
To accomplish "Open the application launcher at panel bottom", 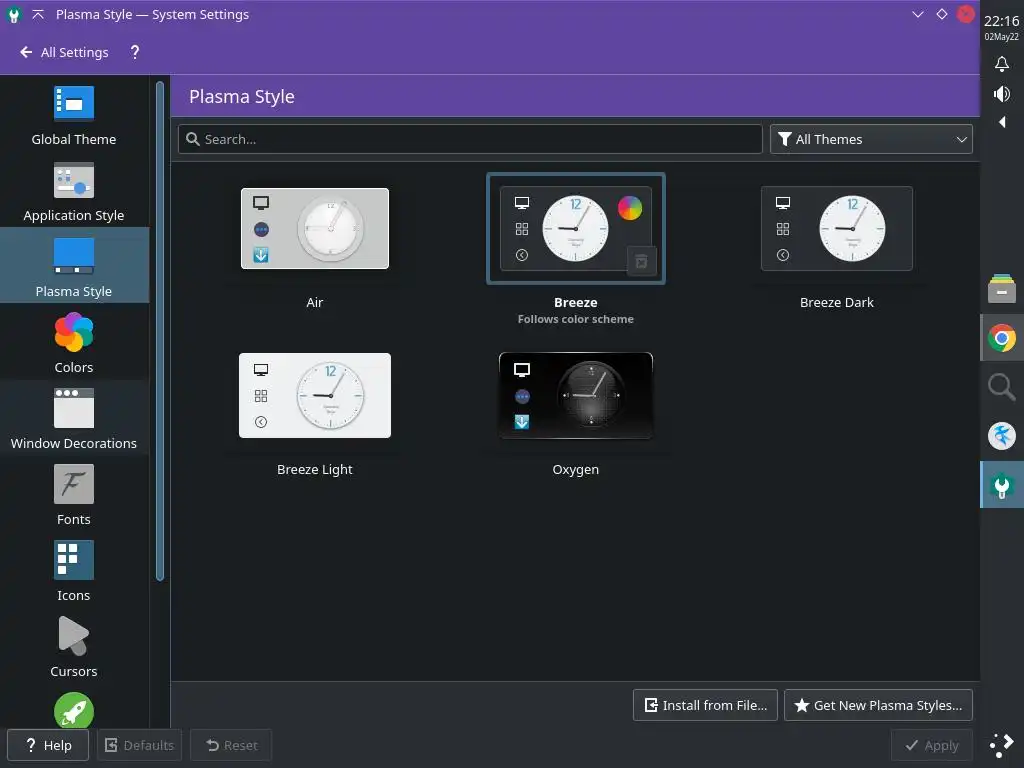I will pos(1001,745).
